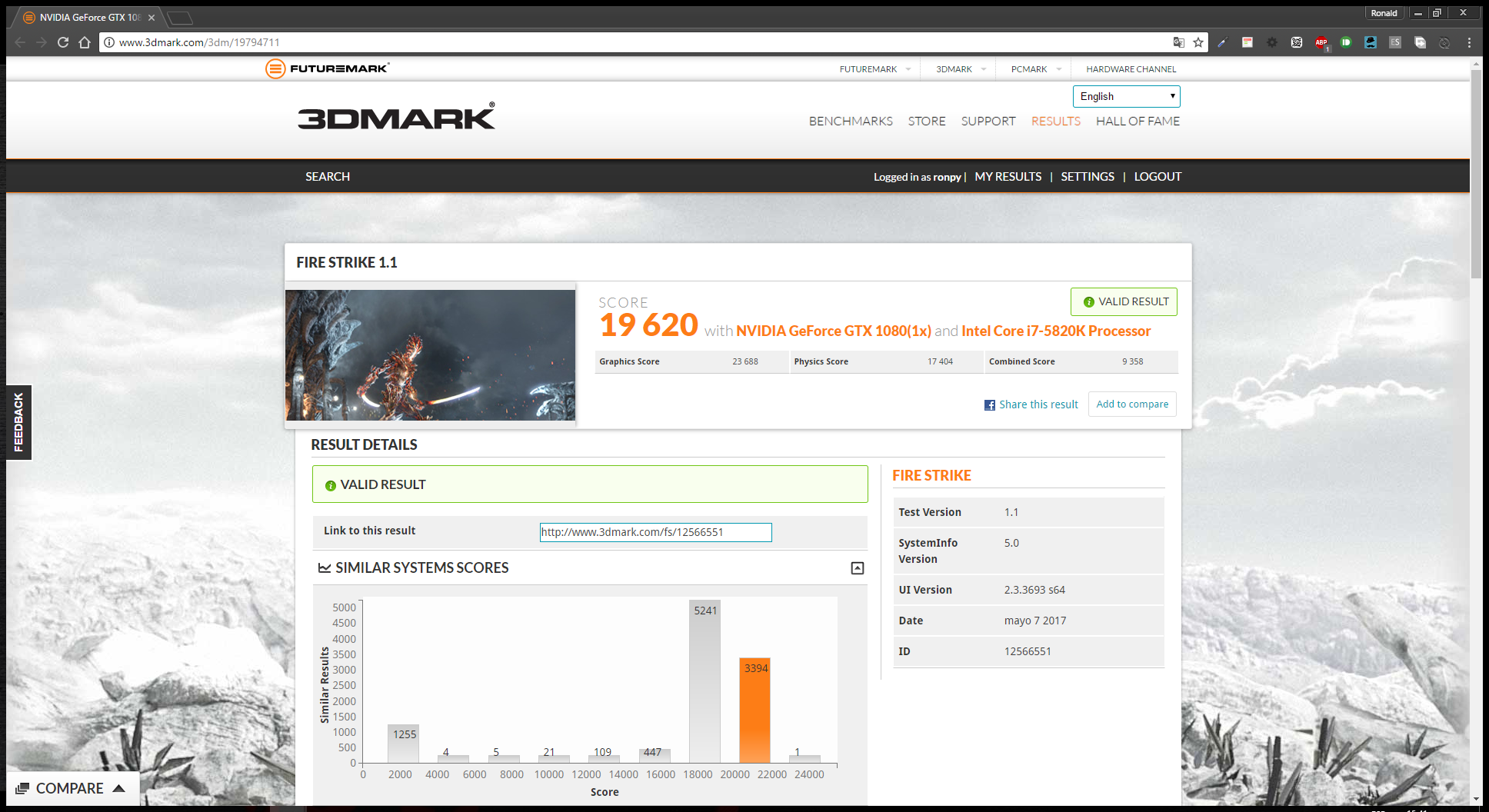Viewport: 1489px width, 812px height.
Task: Open the RESULTS menu item
Action: coord(1055,121)
